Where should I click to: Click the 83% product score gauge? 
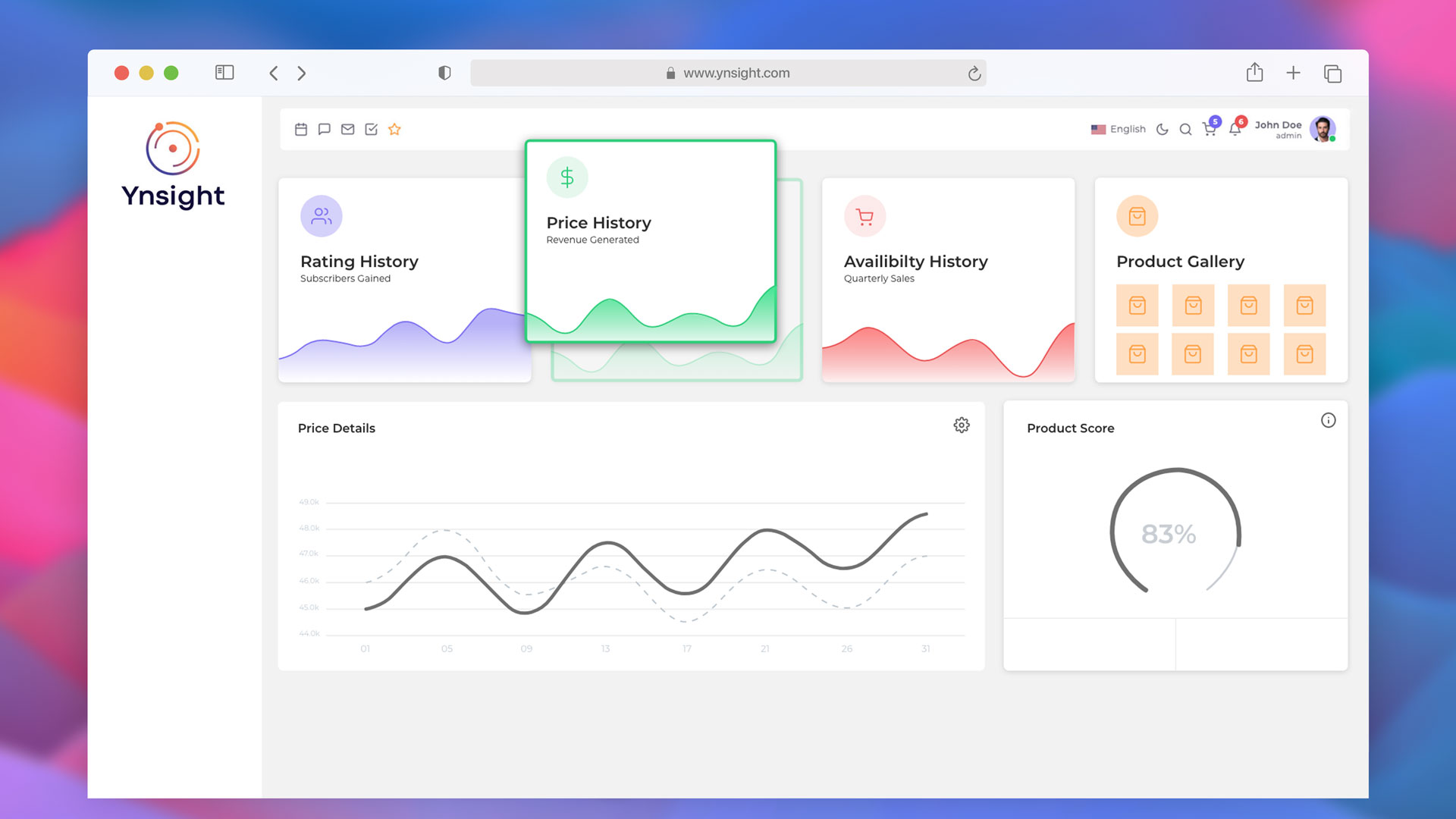coord(1175,531)
